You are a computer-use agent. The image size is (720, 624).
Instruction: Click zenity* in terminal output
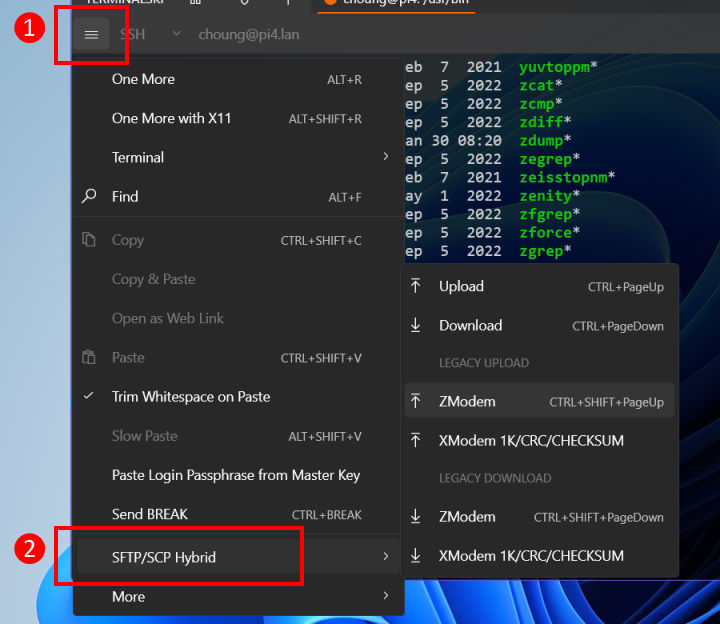(x=550, y=196)
